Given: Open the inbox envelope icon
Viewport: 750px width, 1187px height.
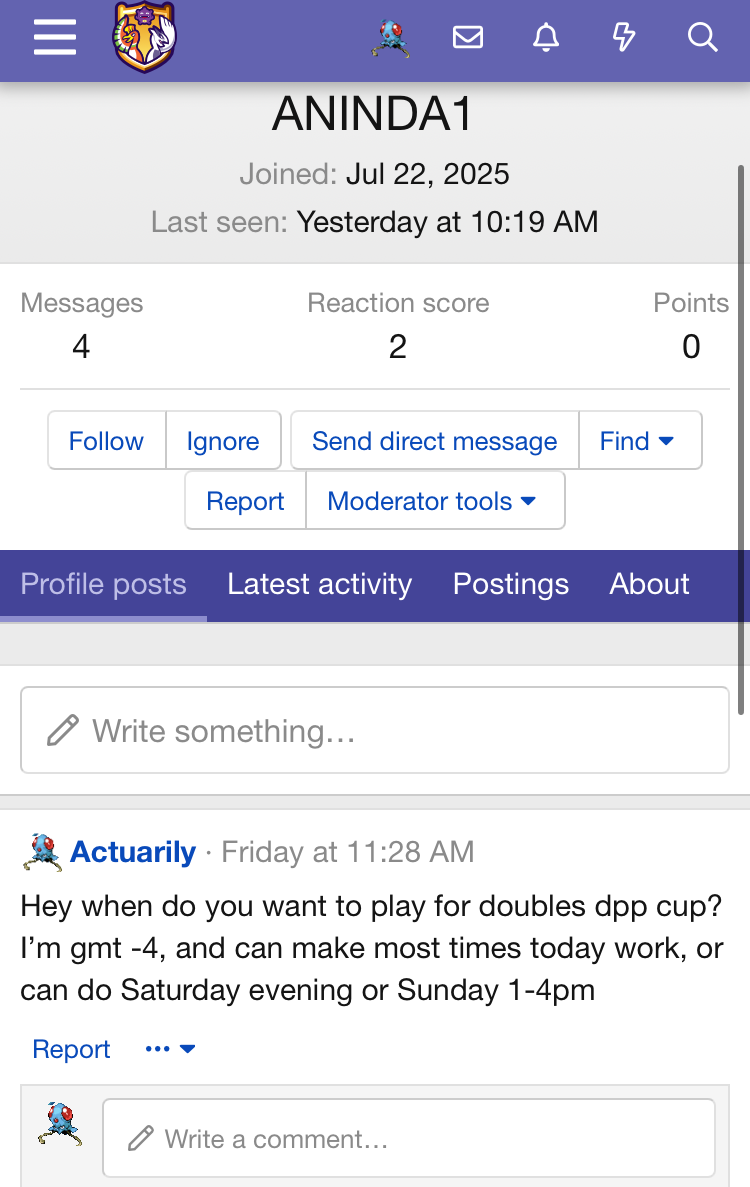Looking at the screenshot, I should 468,37.
